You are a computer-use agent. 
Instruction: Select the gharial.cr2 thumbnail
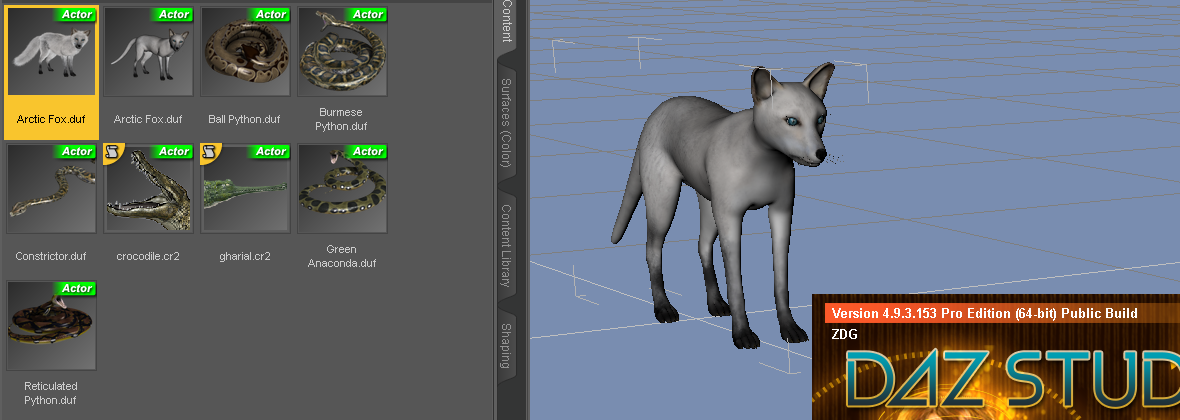coord(245,188)
